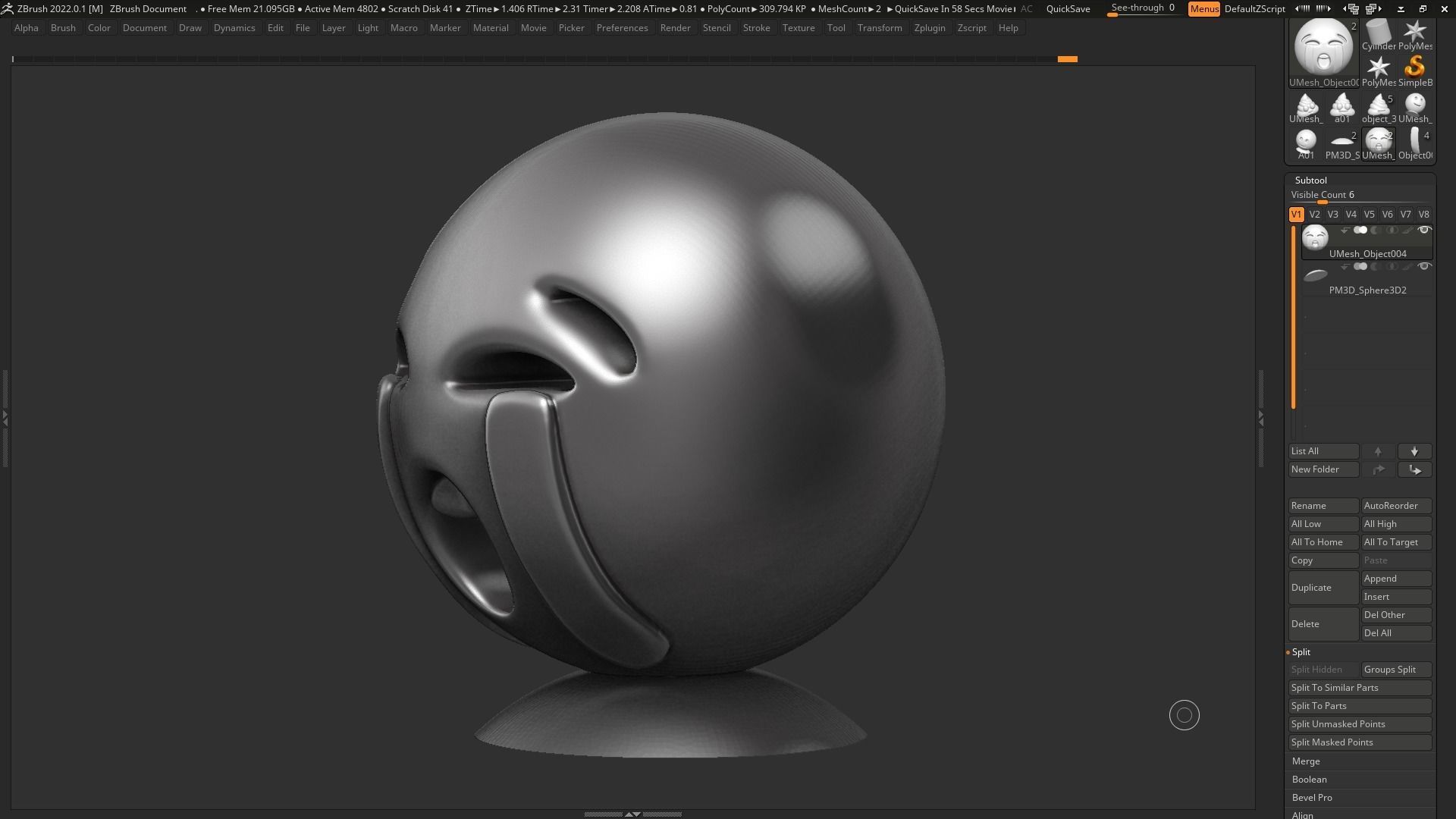Click previous UI colors arrow icon

point(1303,9)
